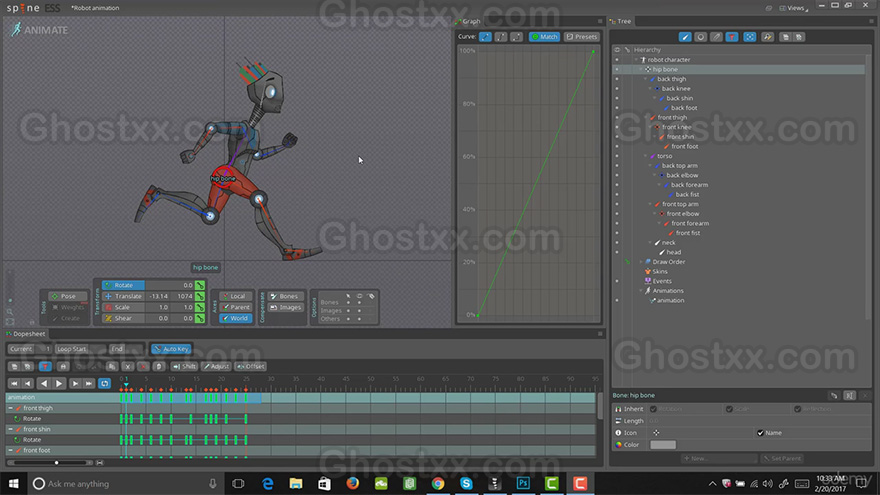Screen dimensions: 880x495
Task: Toggle Rotation inherit checkbox
Action: coord(653,409)
